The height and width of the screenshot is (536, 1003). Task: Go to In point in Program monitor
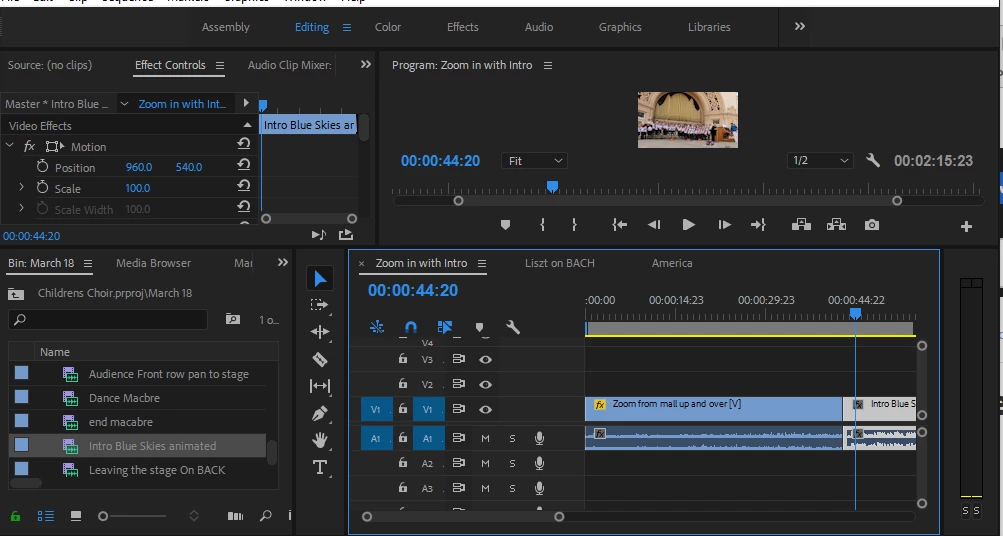(x=619, y=225)
